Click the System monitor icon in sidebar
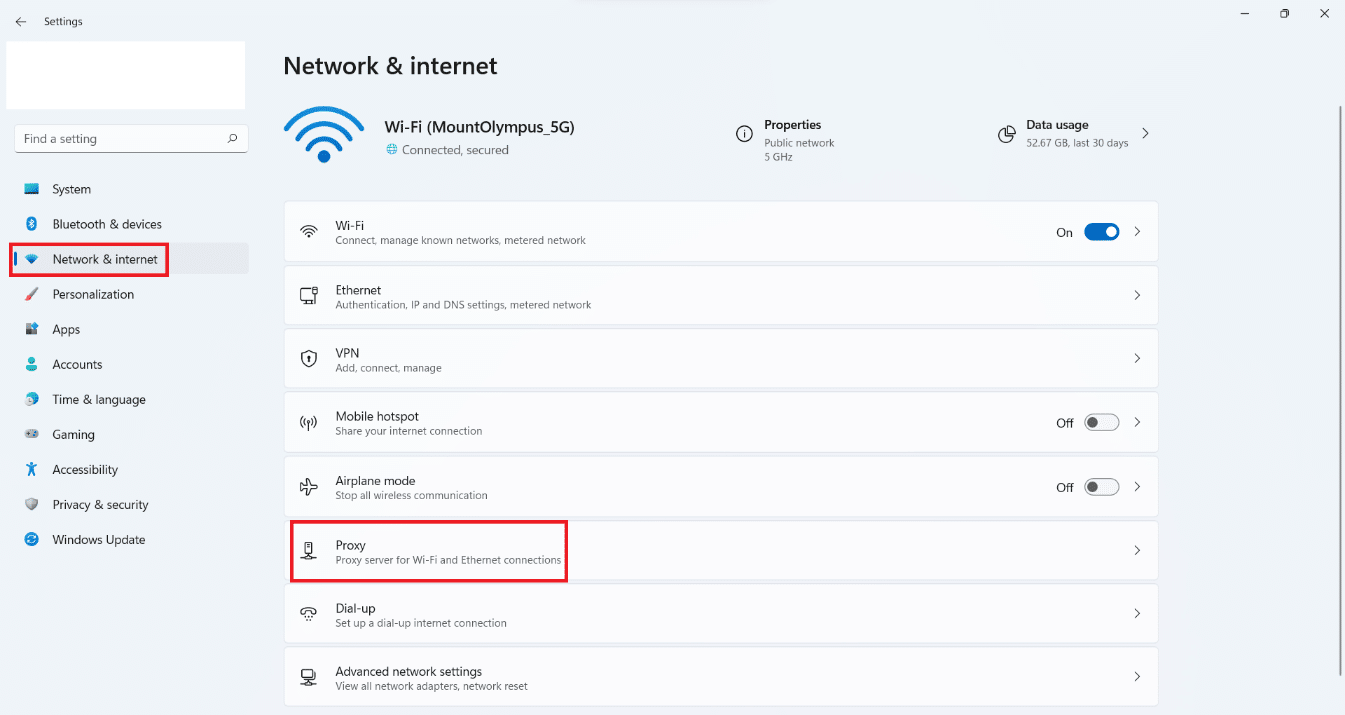 click(x=32, y=189)
